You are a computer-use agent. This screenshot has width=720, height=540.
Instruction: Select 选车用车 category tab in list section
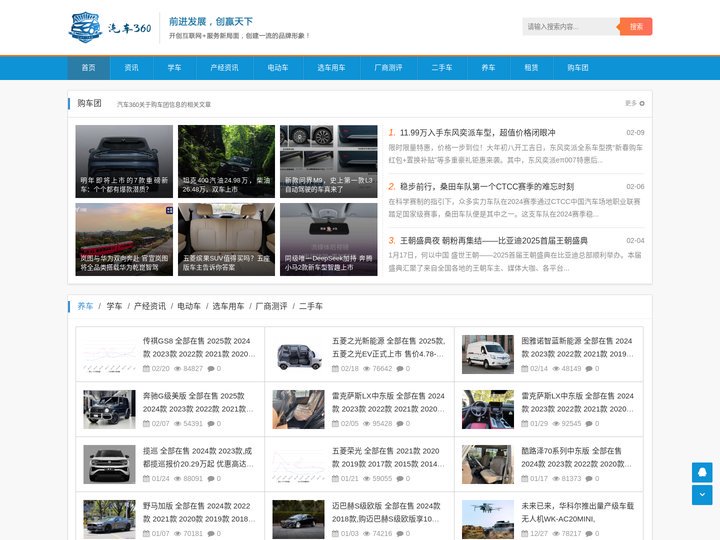pos(228,306)
